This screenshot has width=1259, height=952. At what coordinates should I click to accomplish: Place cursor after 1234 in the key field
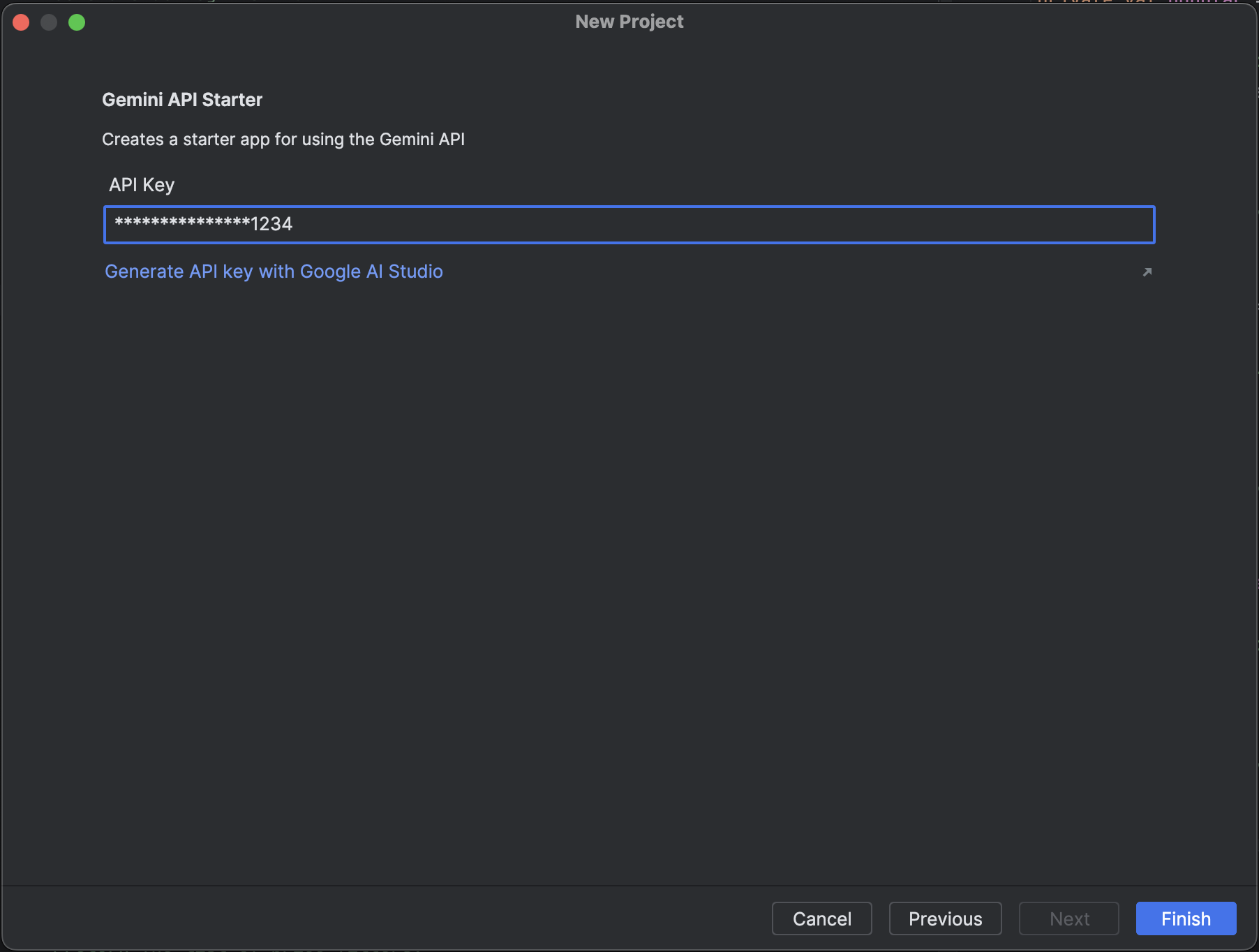[294, 225]
